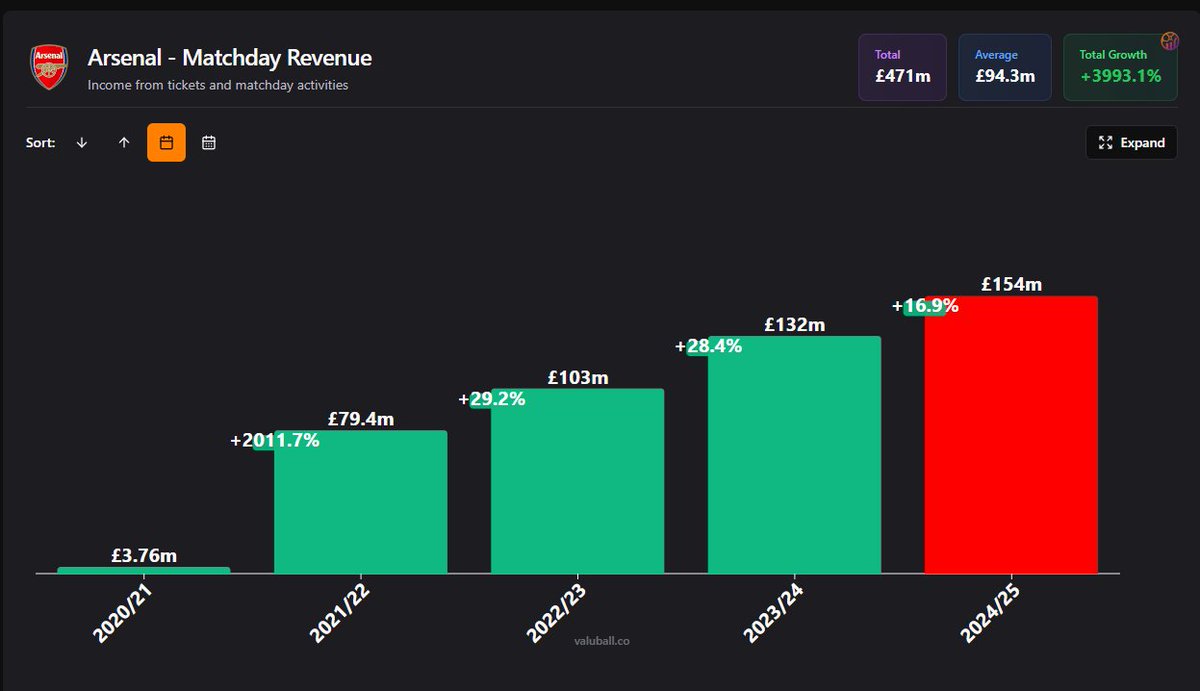This screenshot has height=691, width=1200.
Task: Click the £154m value label
Action: 1011,285
